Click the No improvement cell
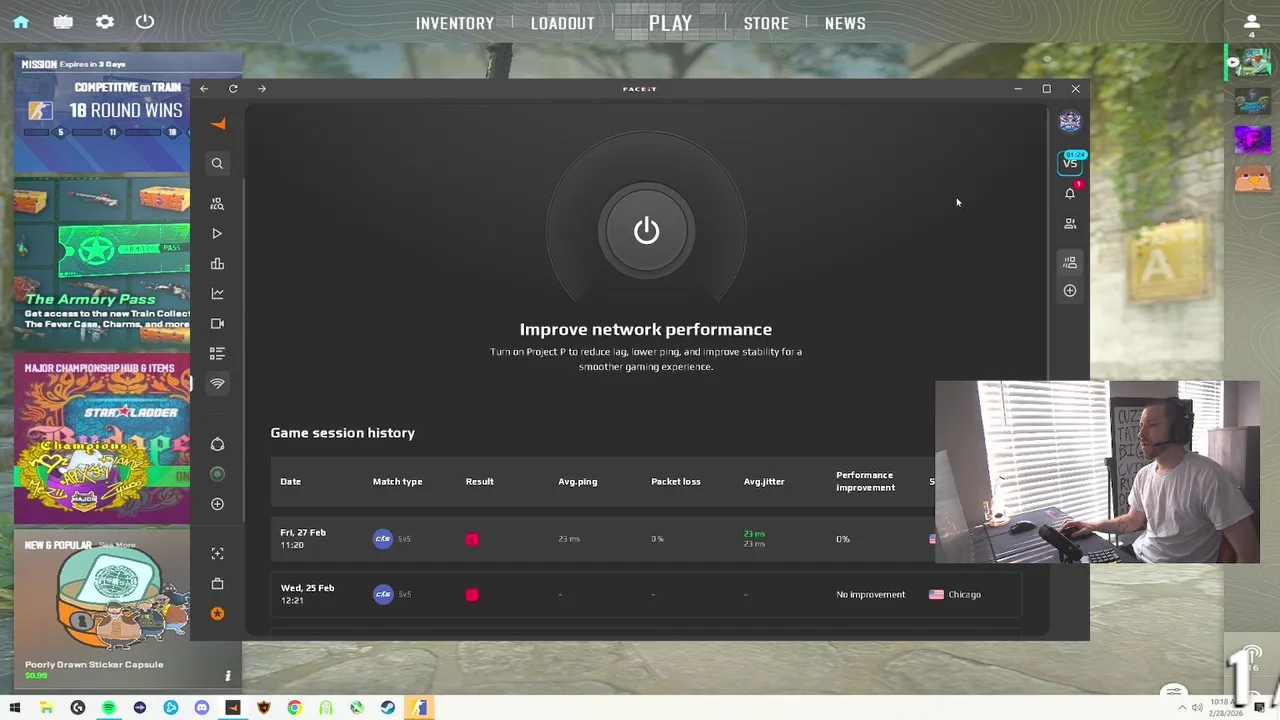This screenshot has width=1280, height=720. coord(870,595)
